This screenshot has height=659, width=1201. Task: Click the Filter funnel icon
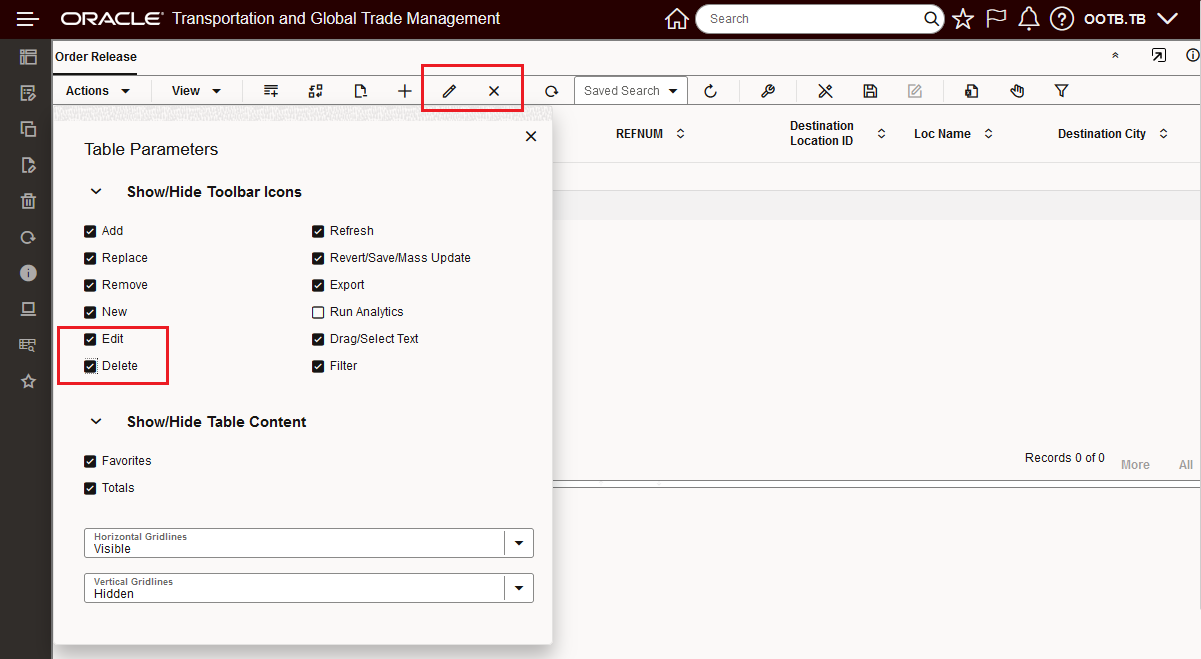(x=1061, y=90)
